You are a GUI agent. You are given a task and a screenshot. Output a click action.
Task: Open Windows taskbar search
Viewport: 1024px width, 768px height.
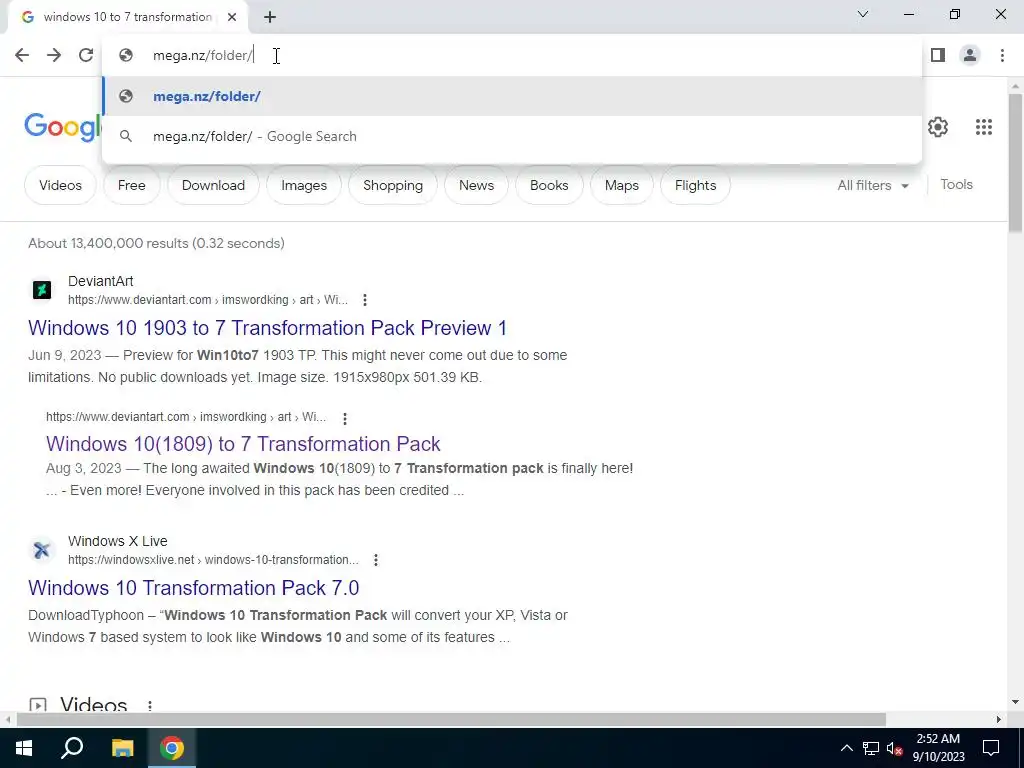(72, 748)
